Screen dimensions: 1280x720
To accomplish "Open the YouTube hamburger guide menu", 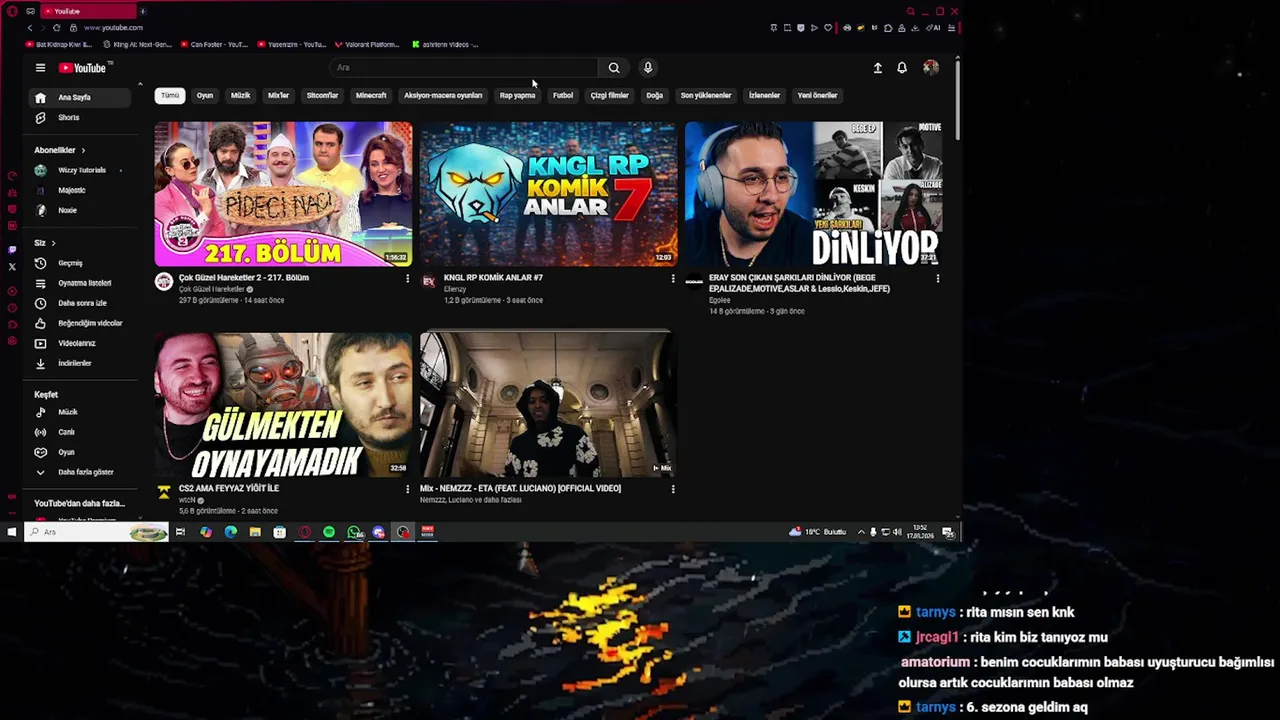I will 40,68.
